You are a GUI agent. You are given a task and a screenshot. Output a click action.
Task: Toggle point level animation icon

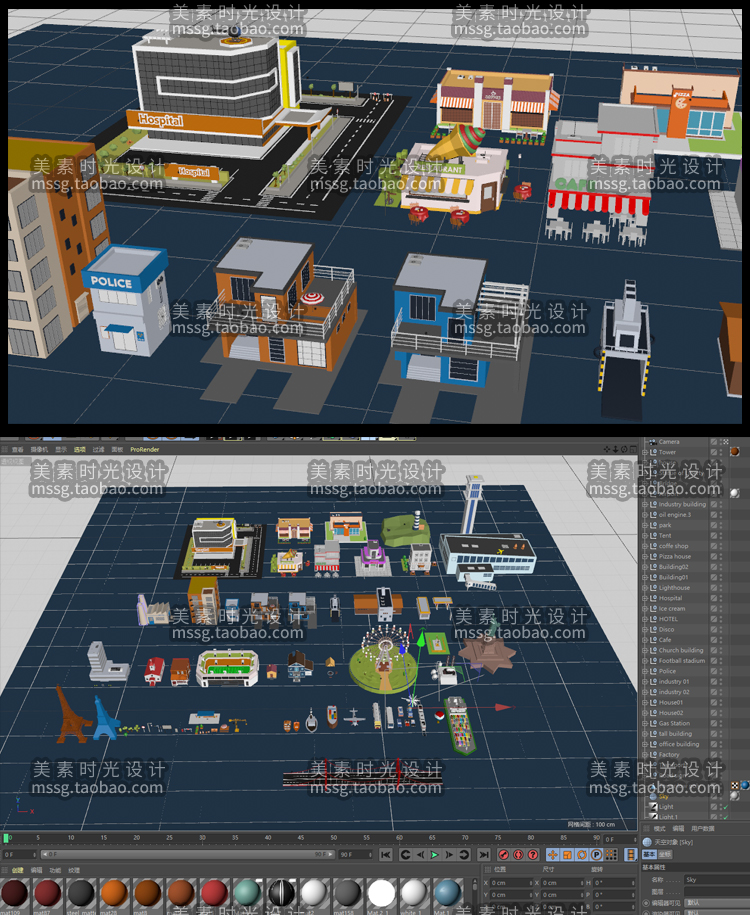(x=611, y=854)
